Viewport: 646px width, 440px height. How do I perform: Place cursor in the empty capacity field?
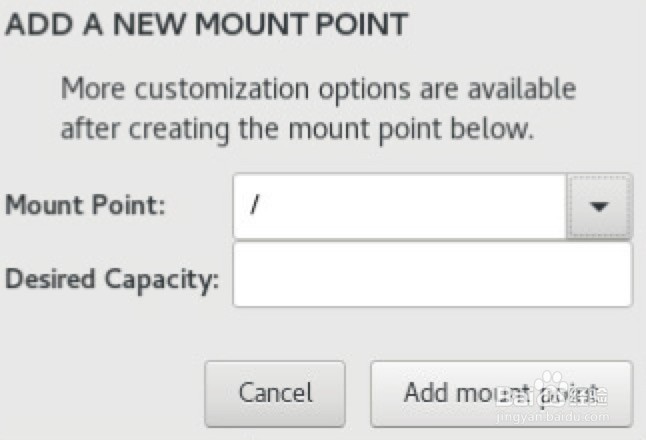click(x=432, y=275)
